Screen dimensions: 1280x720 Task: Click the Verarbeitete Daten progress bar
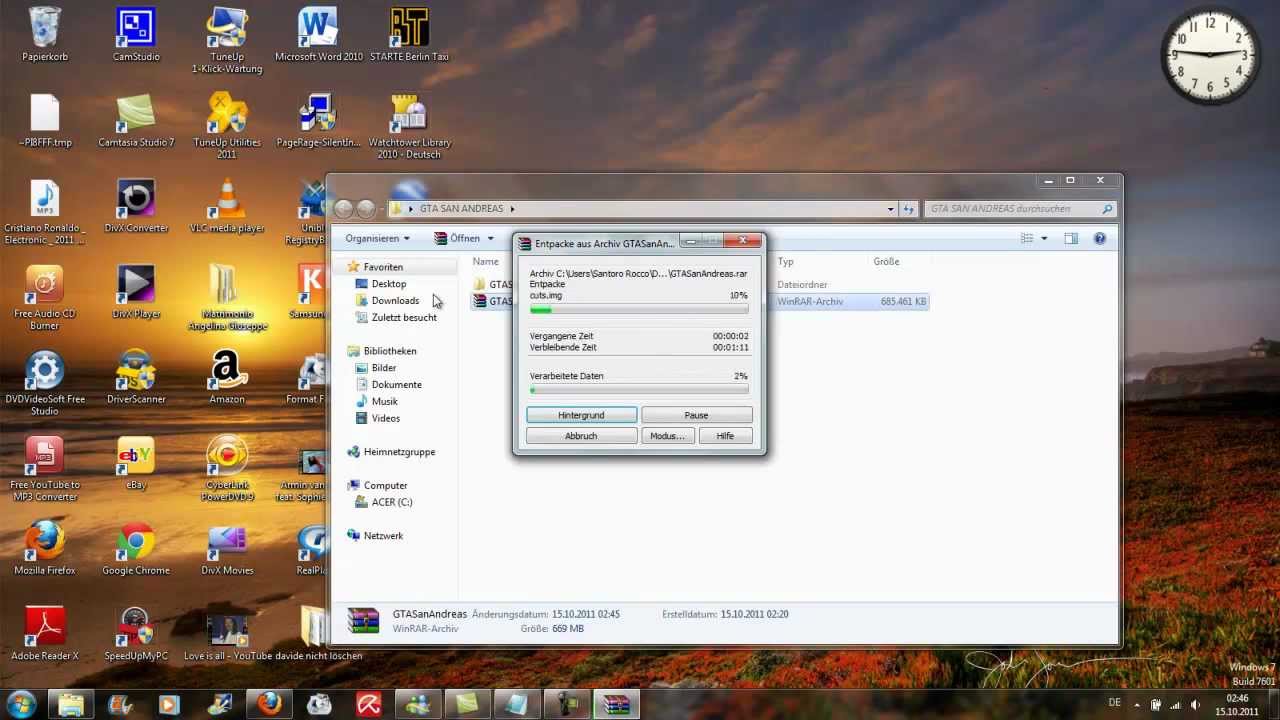pos(639,390)
